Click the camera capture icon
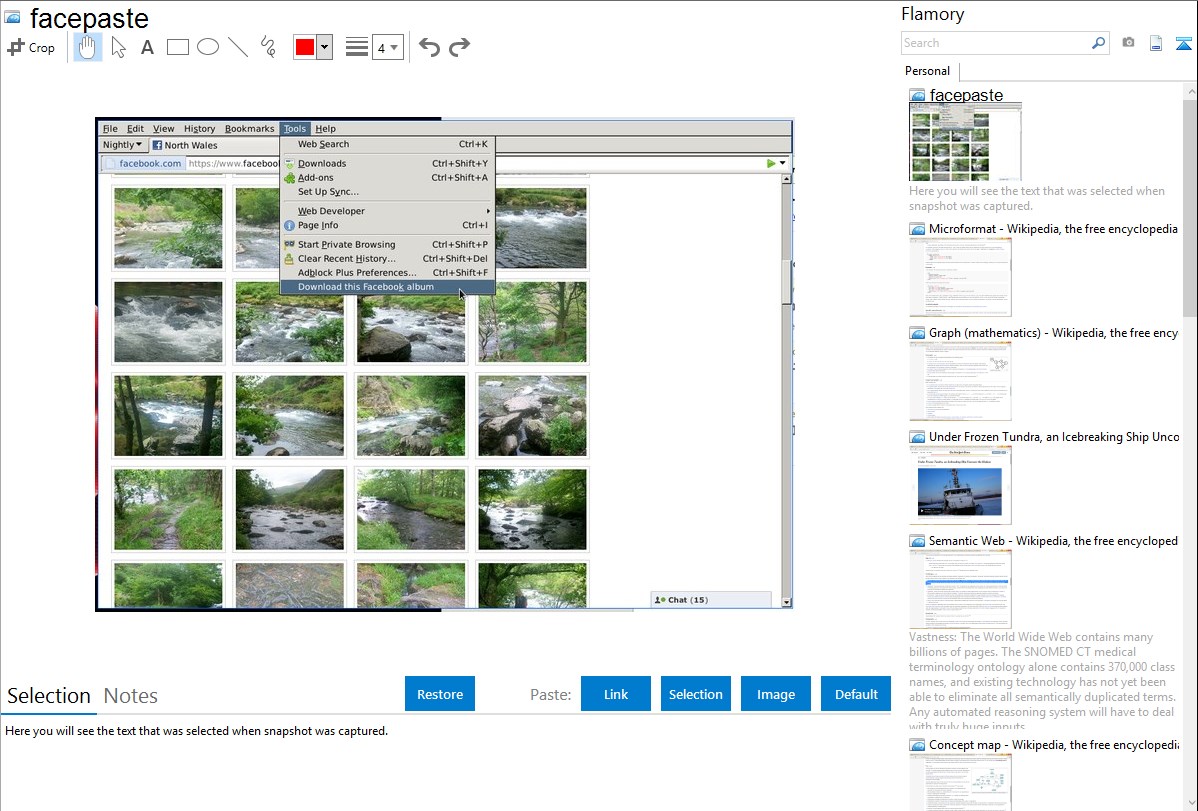This screenshot has width=1198, height=811. click(x=1128, y=43)
